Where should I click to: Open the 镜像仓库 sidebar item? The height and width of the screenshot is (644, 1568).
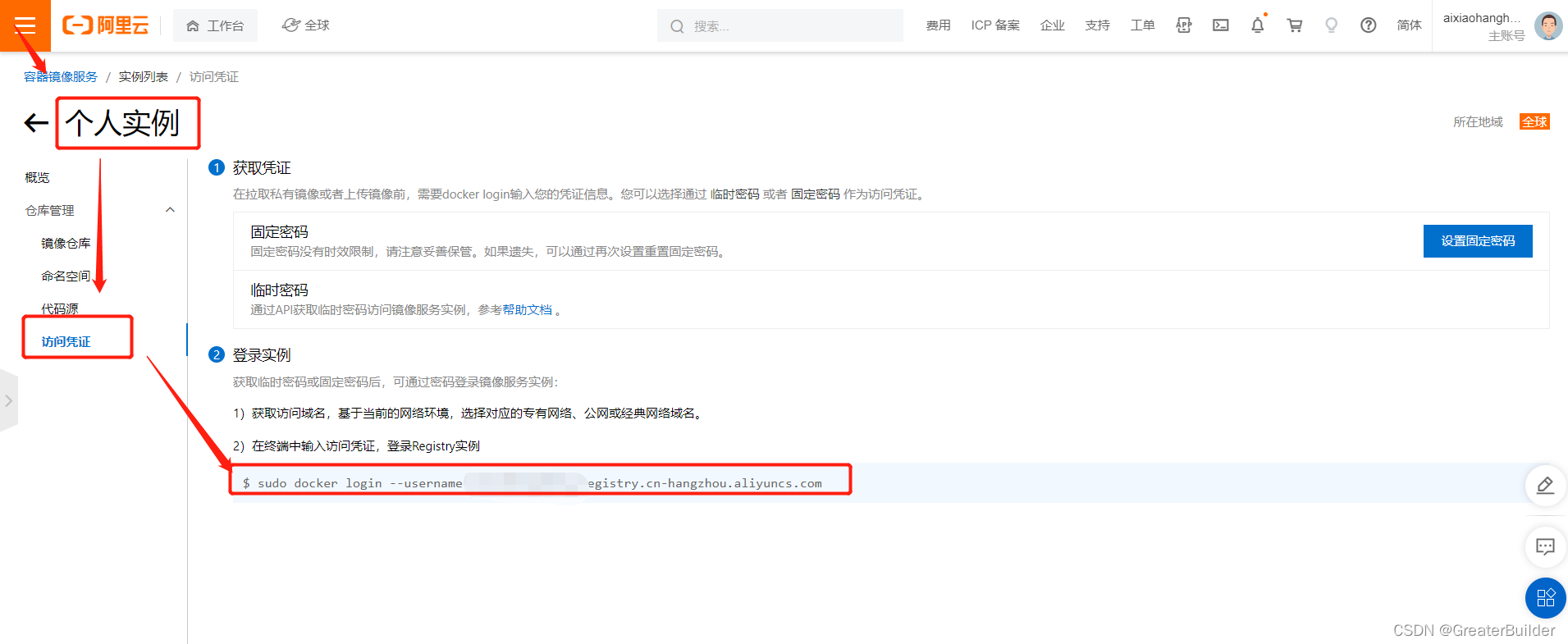(x=66, y=243)
